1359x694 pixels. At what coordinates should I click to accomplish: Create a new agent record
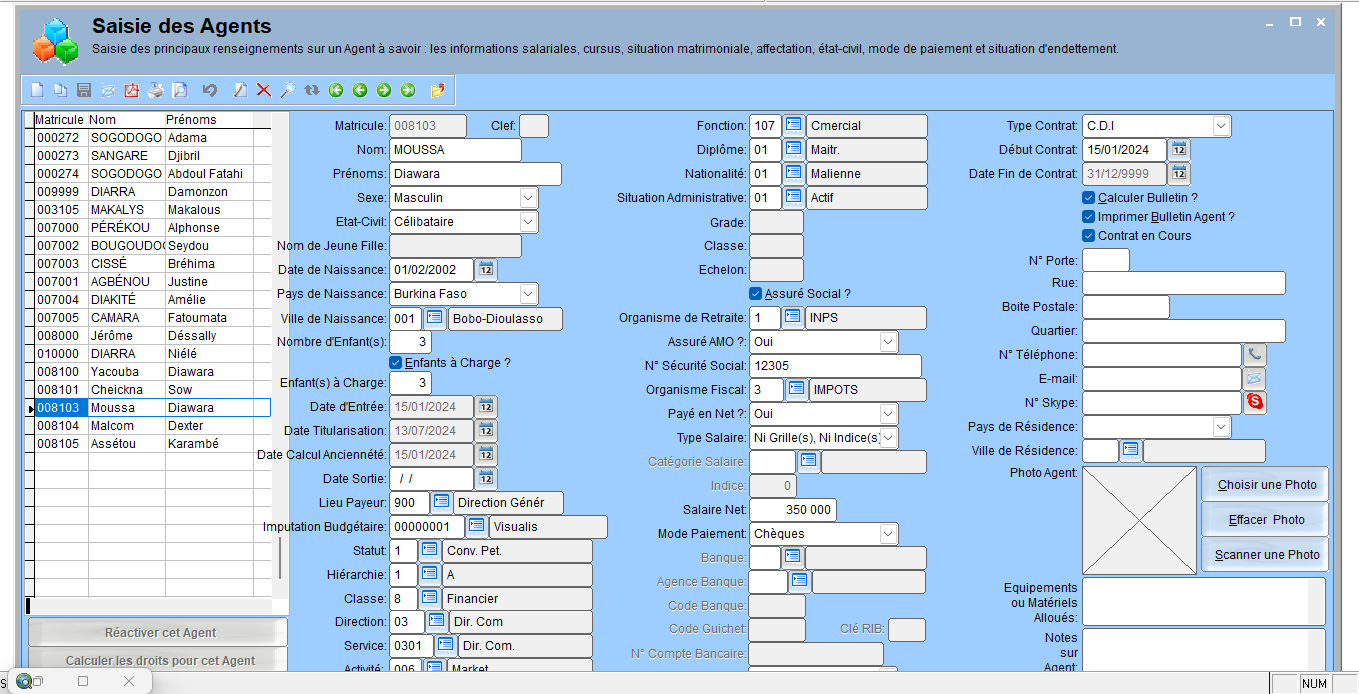(37, 90)
